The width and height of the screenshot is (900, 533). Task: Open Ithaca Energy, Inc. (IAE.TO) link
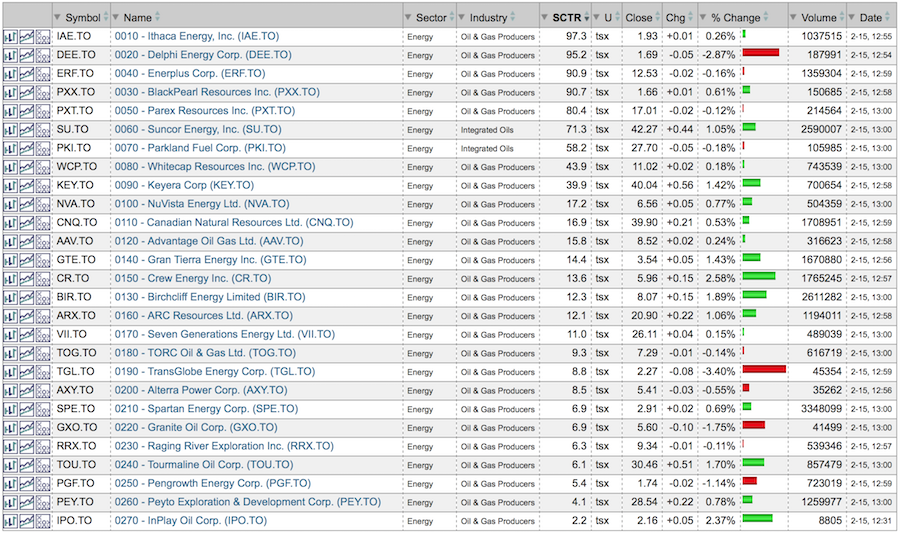tap(197, 36)
